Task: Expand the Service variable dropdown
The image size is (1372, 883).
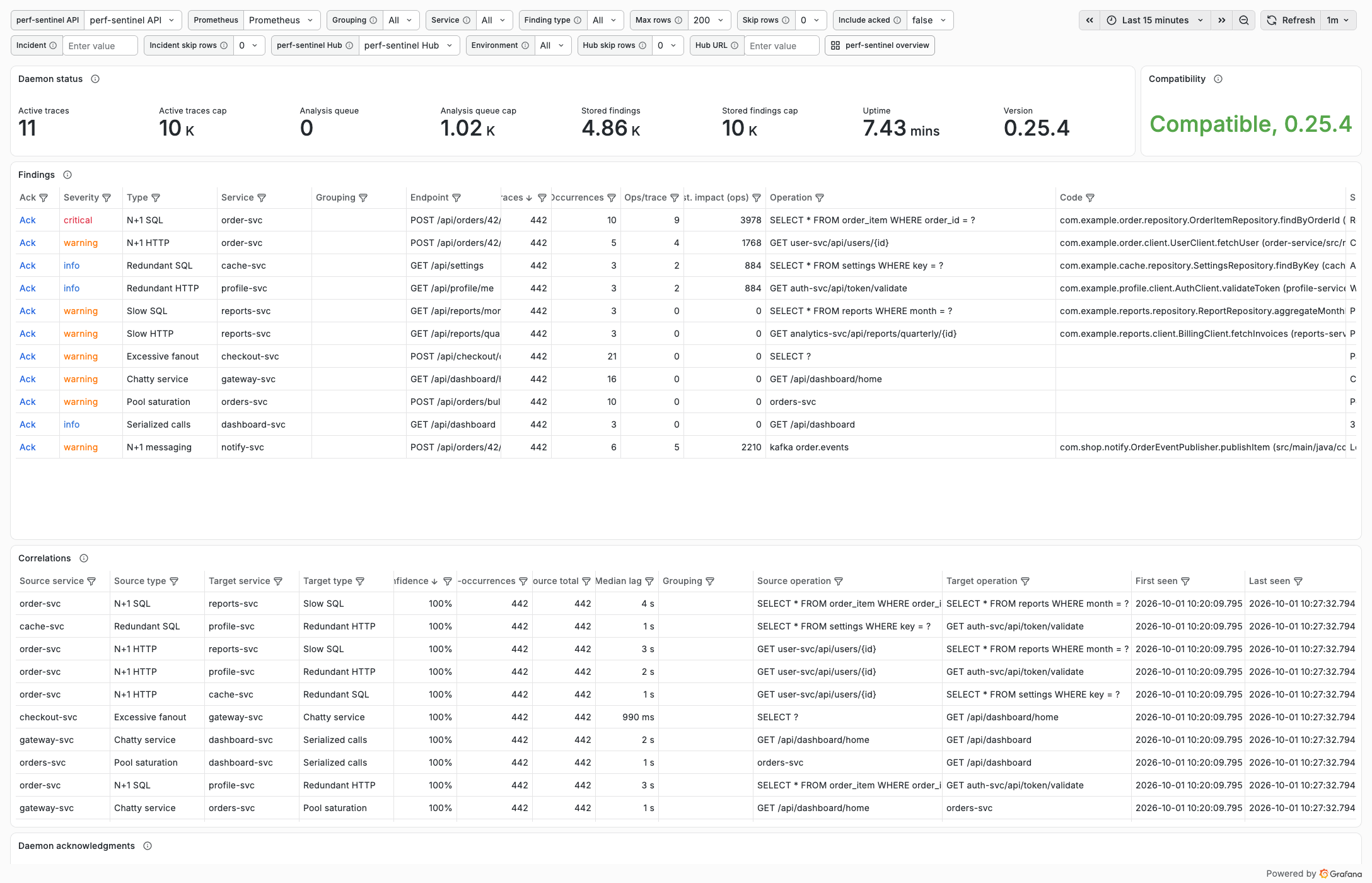Action: (x=494, y=20)
